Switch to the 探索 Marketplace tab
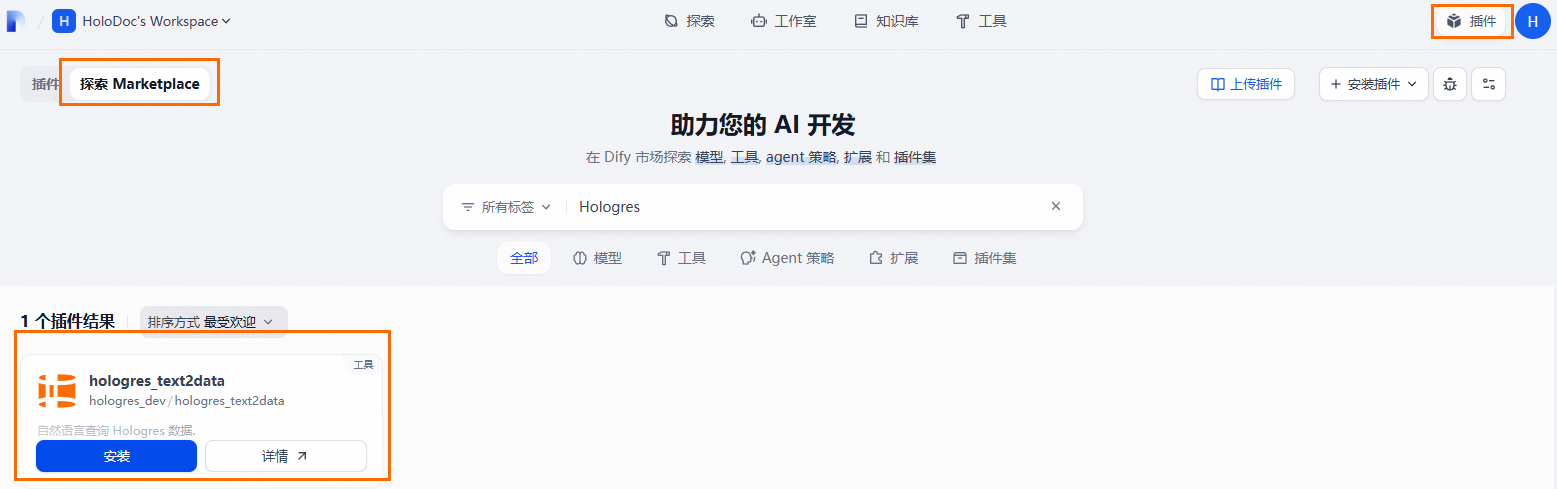1557x489 pixels. [140, 84]
